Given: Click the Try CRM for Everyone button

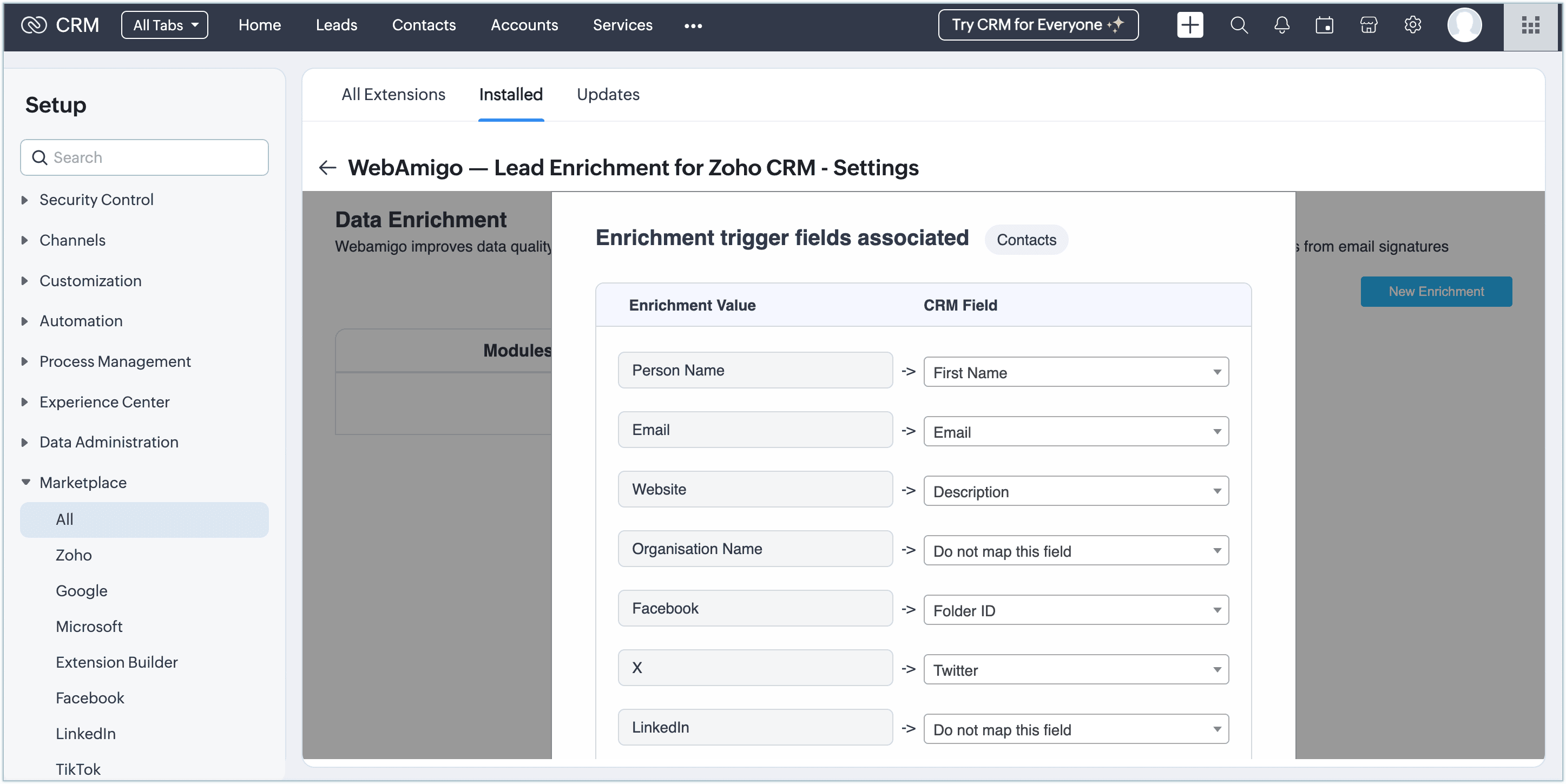Looking at the screenshot, I should point(1037,25).
